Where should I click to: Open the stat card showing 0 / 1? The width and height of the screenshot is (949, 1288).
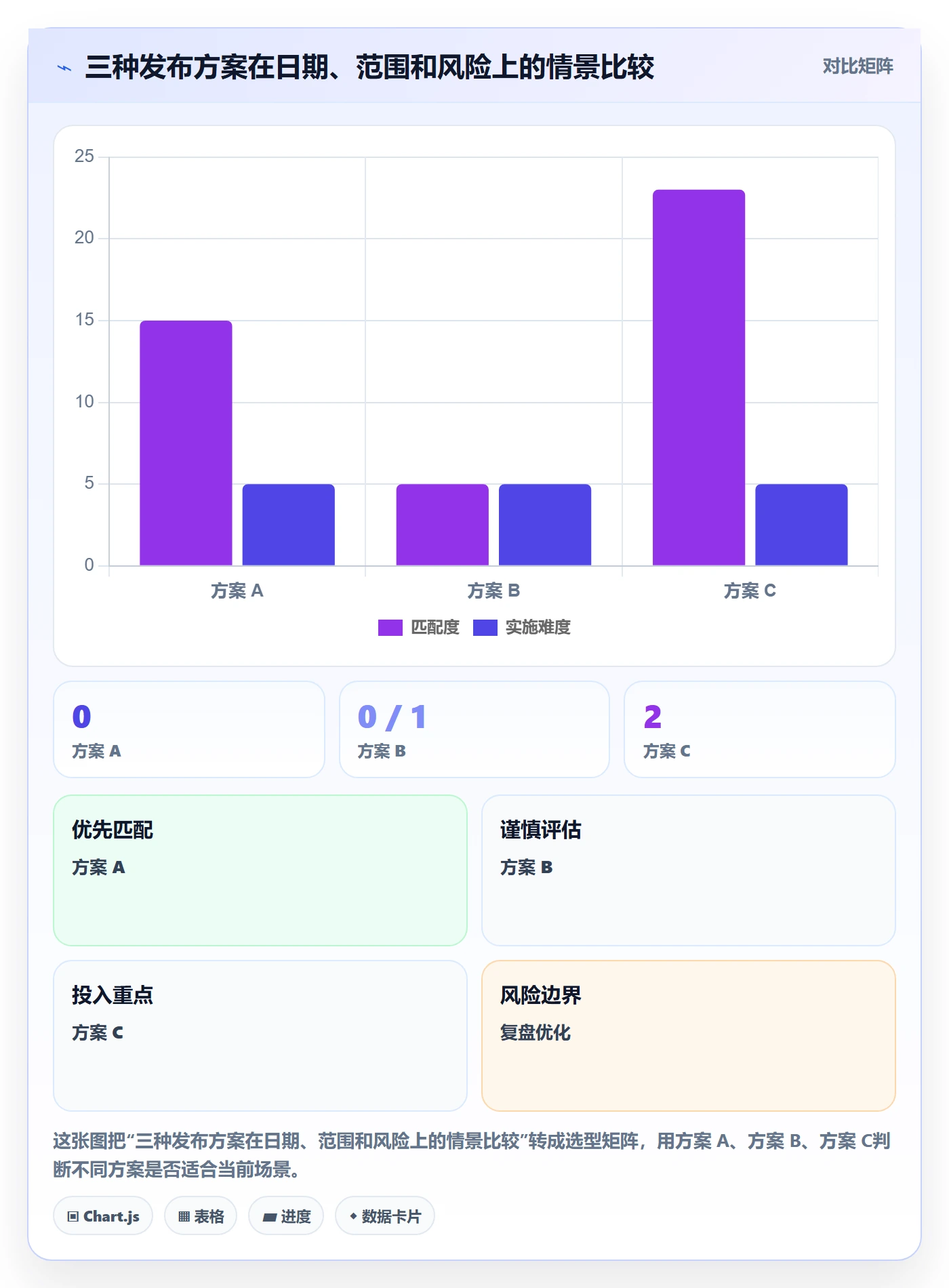(x=474, y=729)
